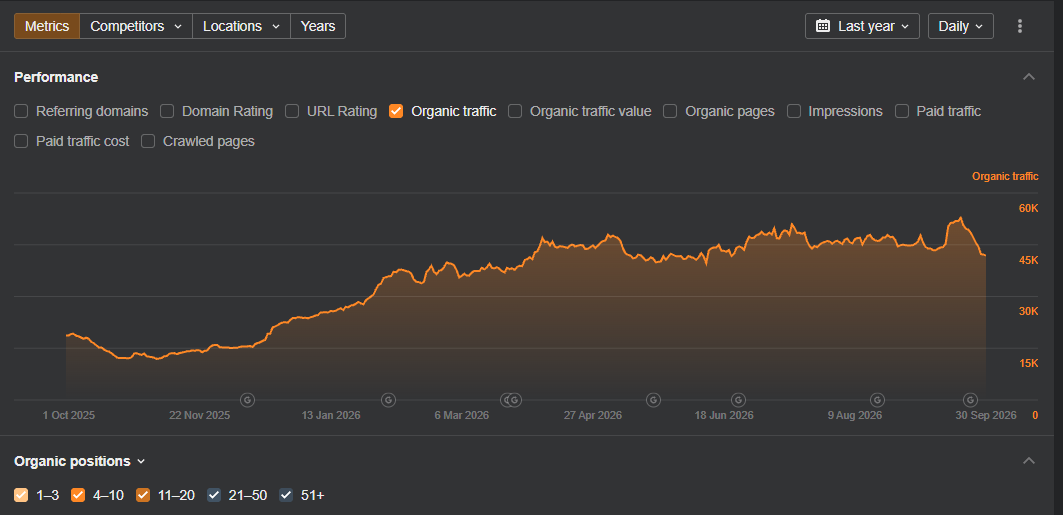1063x515 pixels.
Task: Click the 18 Jun 2026 date label
Action: [724, 415]
